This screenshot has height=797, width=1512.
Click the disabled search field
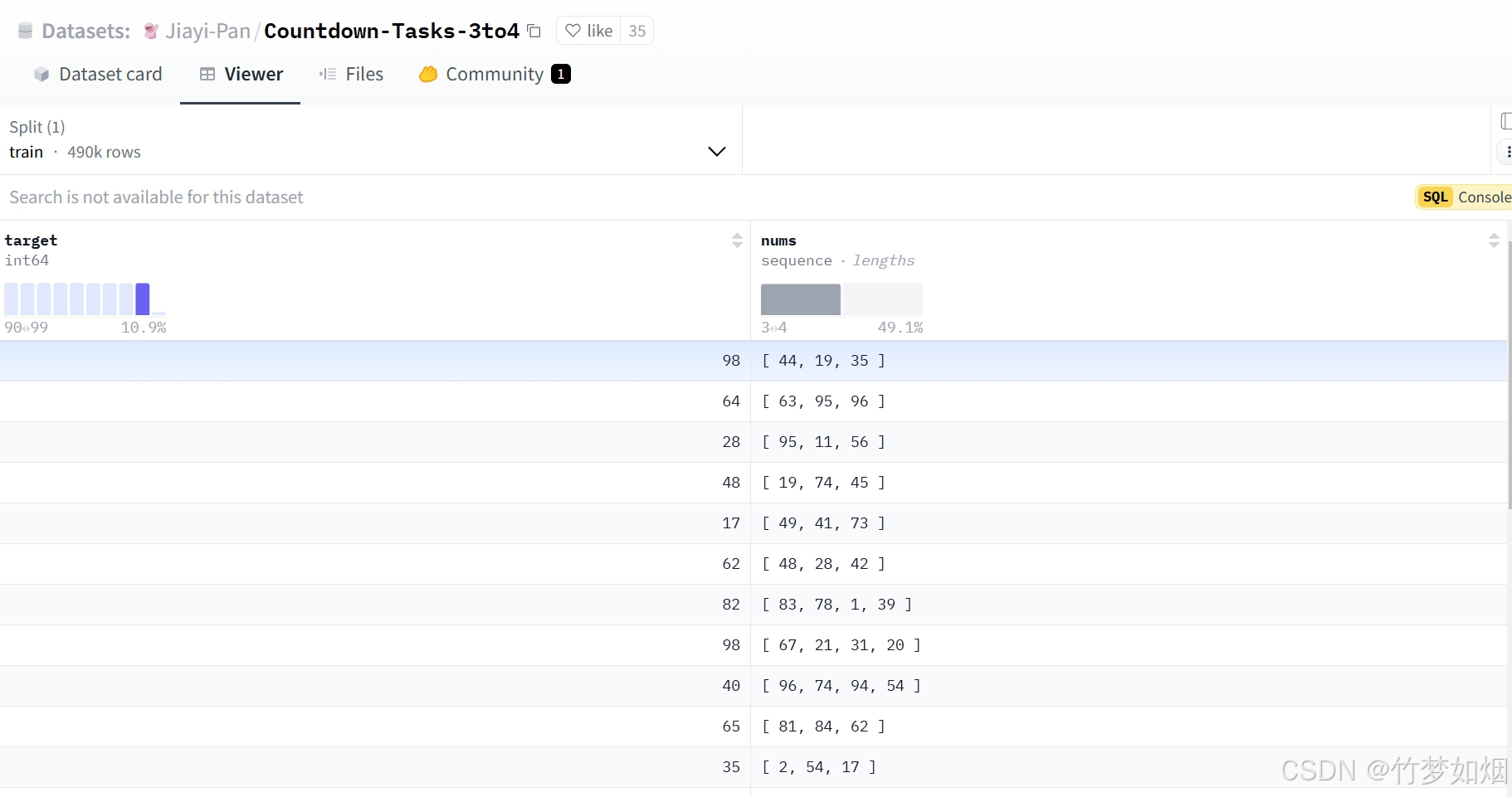(156, 197)
